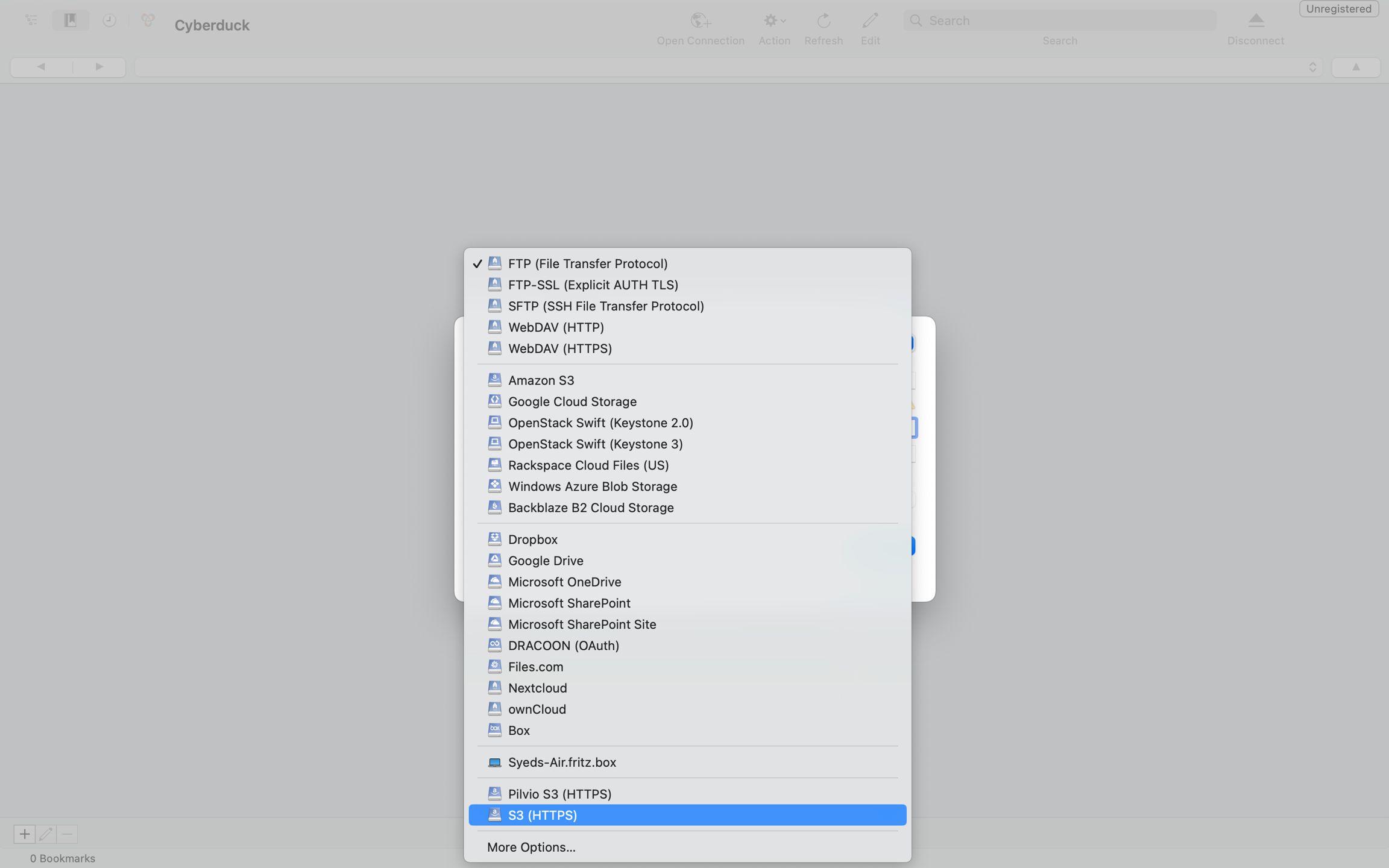Click the DRACOON icon in list

(x=494, y=645)
